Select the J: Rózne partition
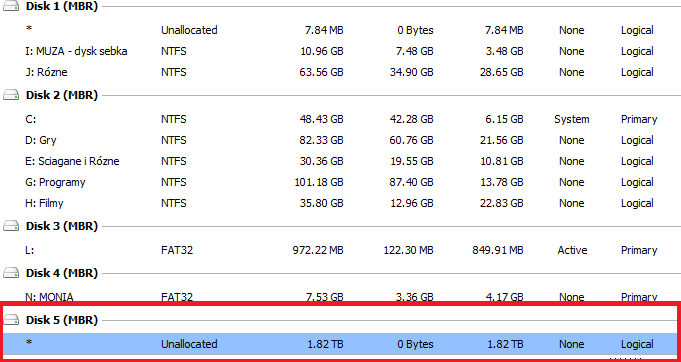Screen dimensions: 681x362 pos(340,72)
